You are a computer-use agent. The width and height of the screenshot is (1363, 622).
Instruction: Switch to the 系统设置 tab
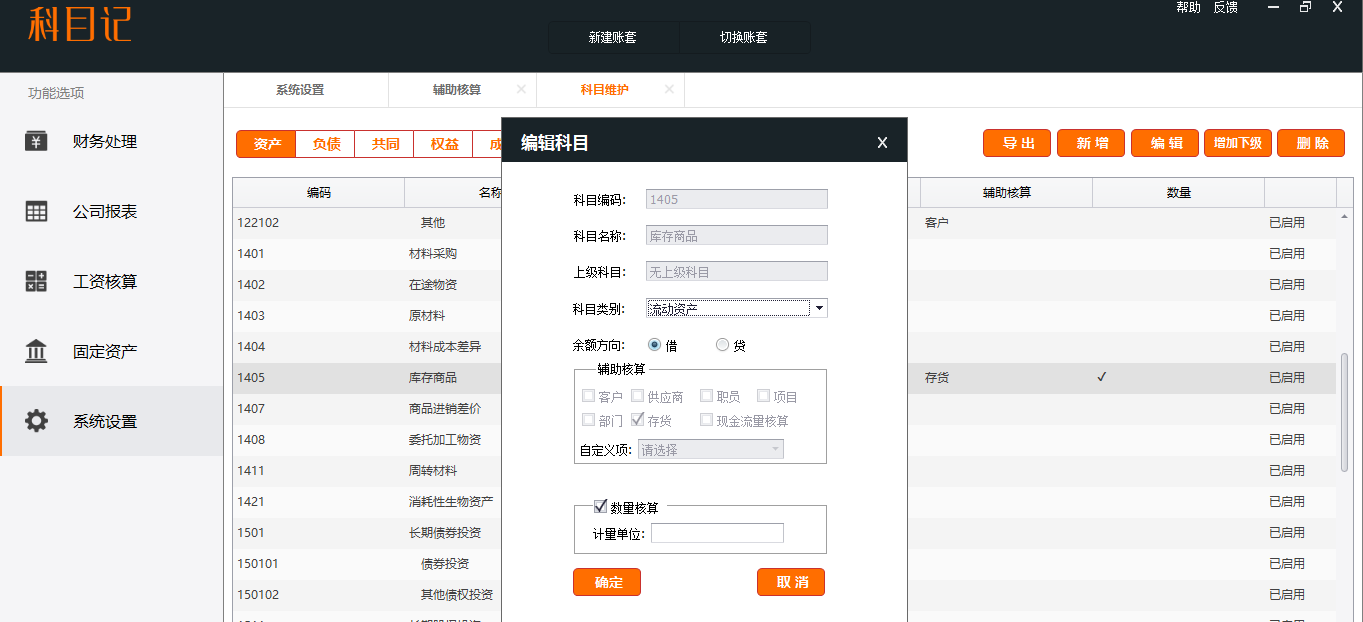(300, 89)
